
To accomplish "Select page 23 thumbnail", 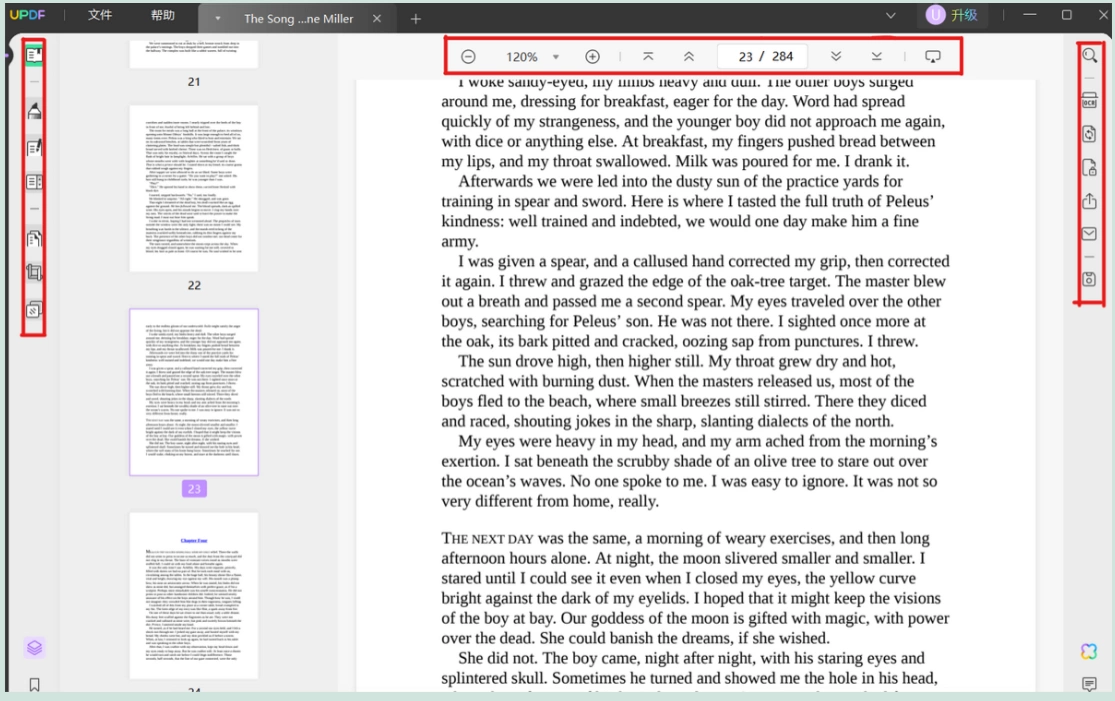I will (194, 392).
